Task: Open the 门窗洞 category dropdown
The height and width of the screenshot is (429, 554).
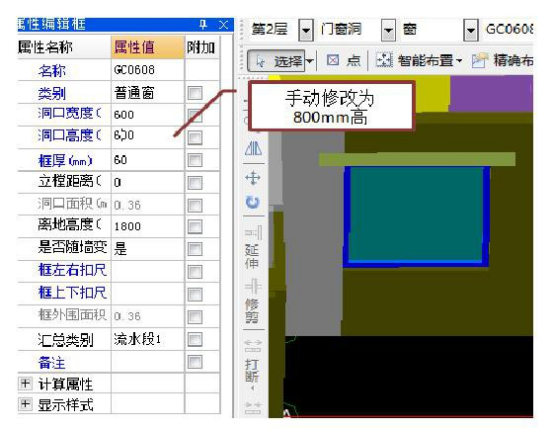Action: pos(388,30)
